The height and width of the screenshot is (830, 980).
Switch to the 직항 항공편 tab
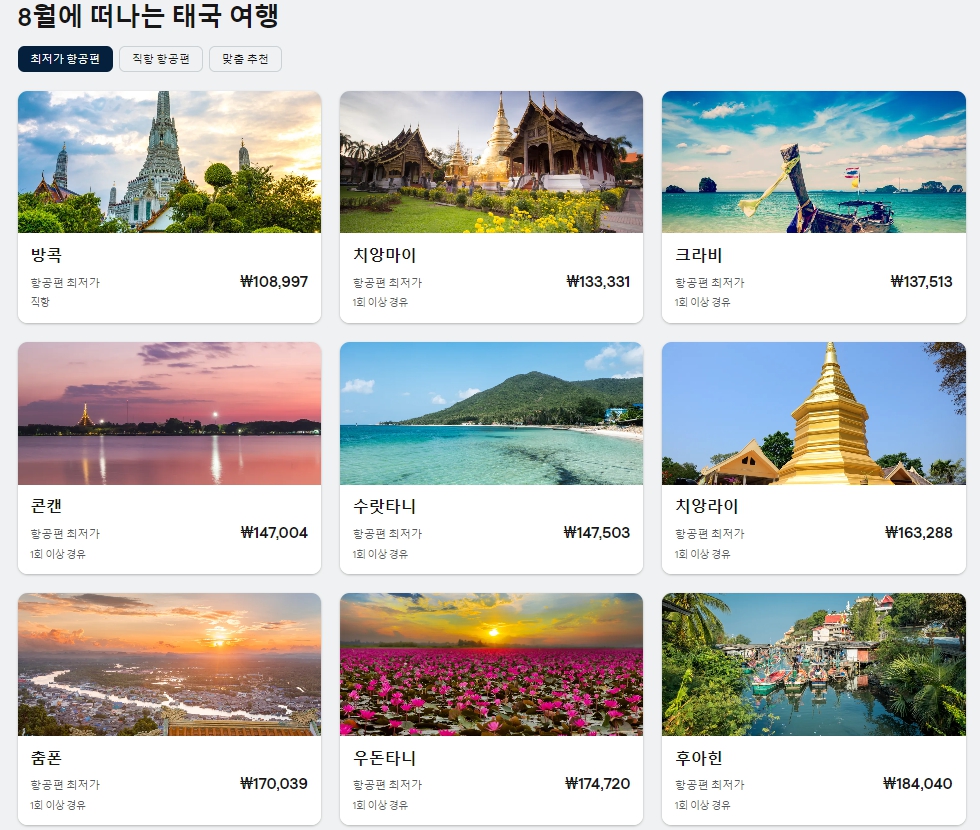tap(161, 59)
